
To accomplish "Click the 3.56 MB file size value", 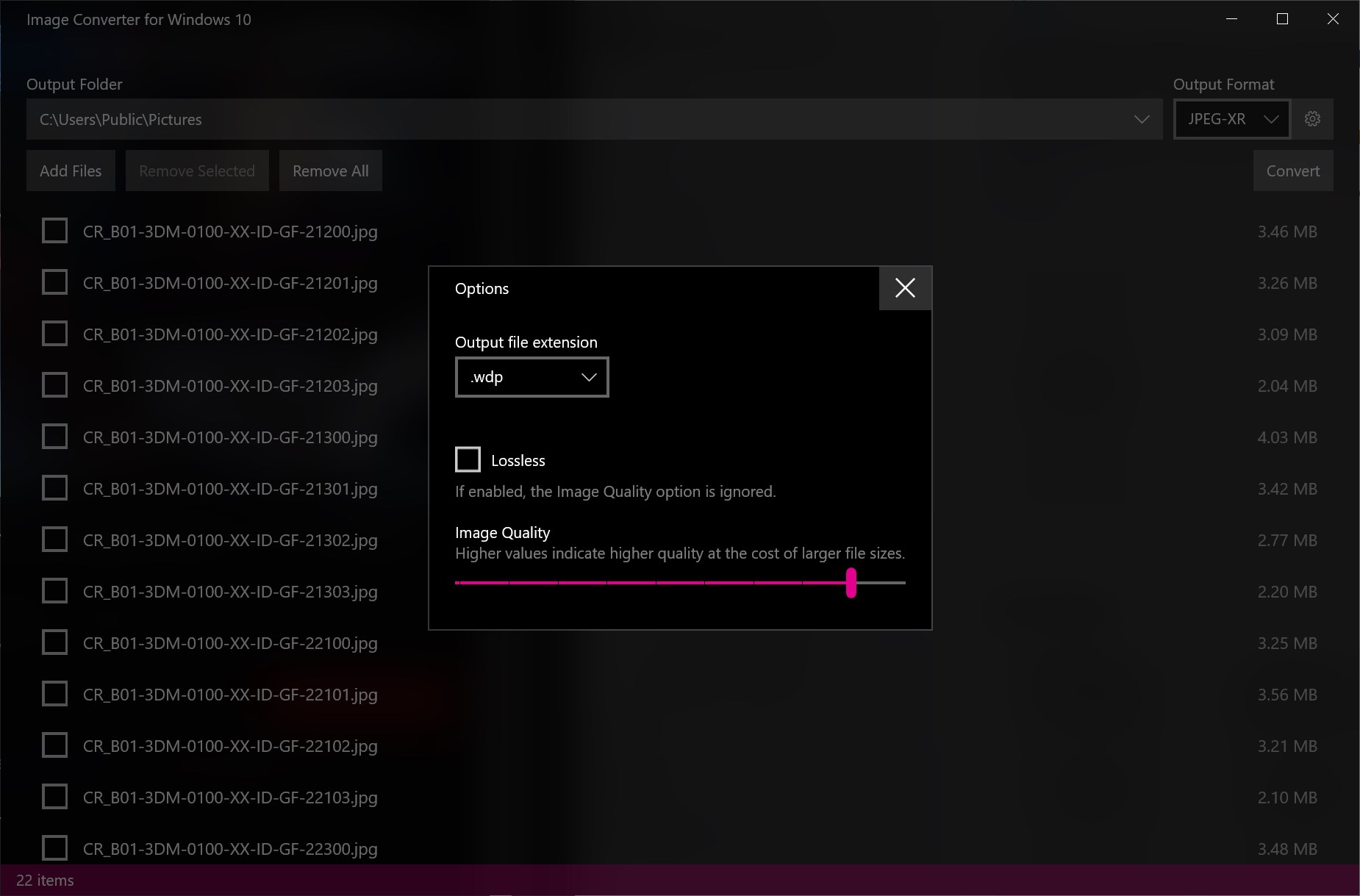I will click(1287, 695).
